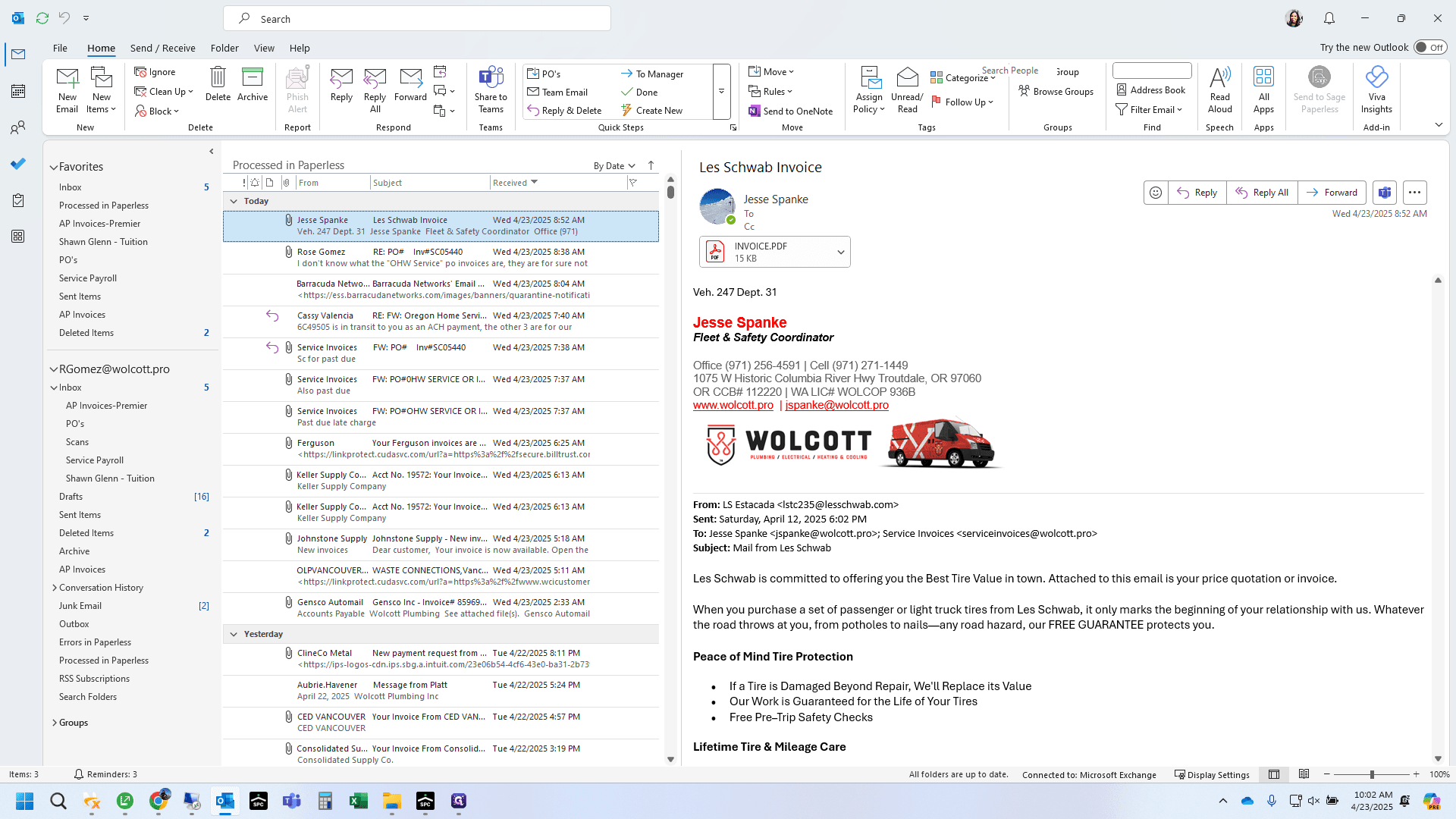Open the Follow Up dropdown
Screen dimensions: 1456x819
[962, 102]
